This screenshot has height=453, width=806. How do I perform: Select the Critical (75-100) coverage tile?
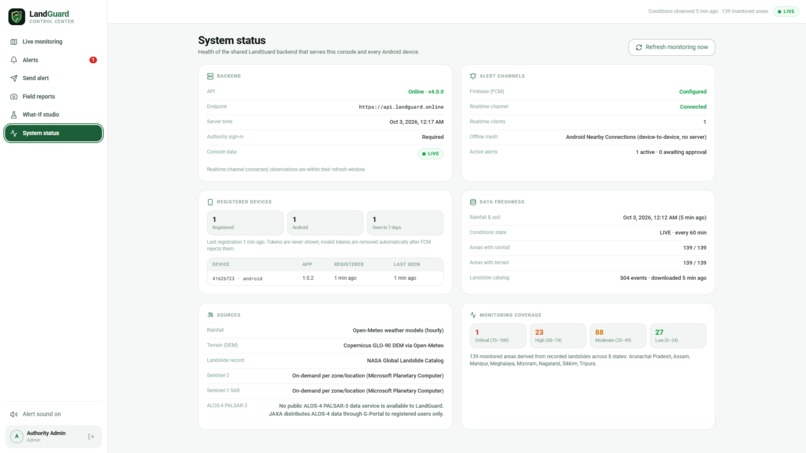coord(498,336)
